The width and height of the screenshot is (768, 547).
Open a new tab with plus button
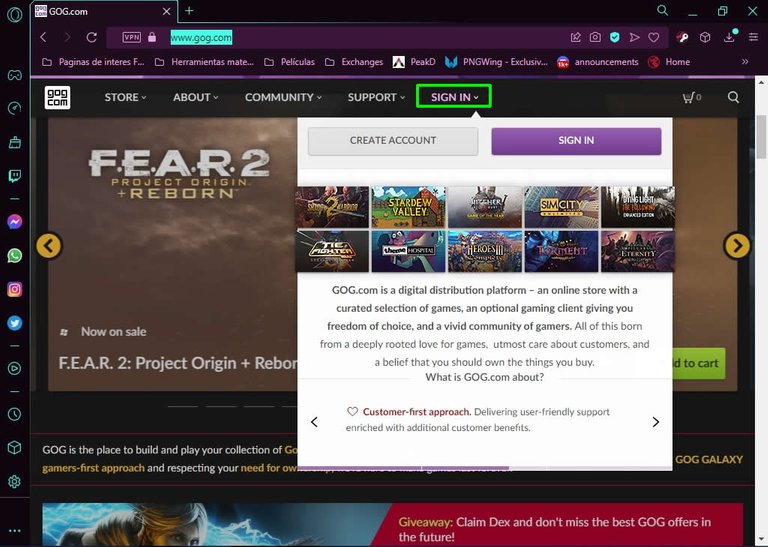[189, 11]
